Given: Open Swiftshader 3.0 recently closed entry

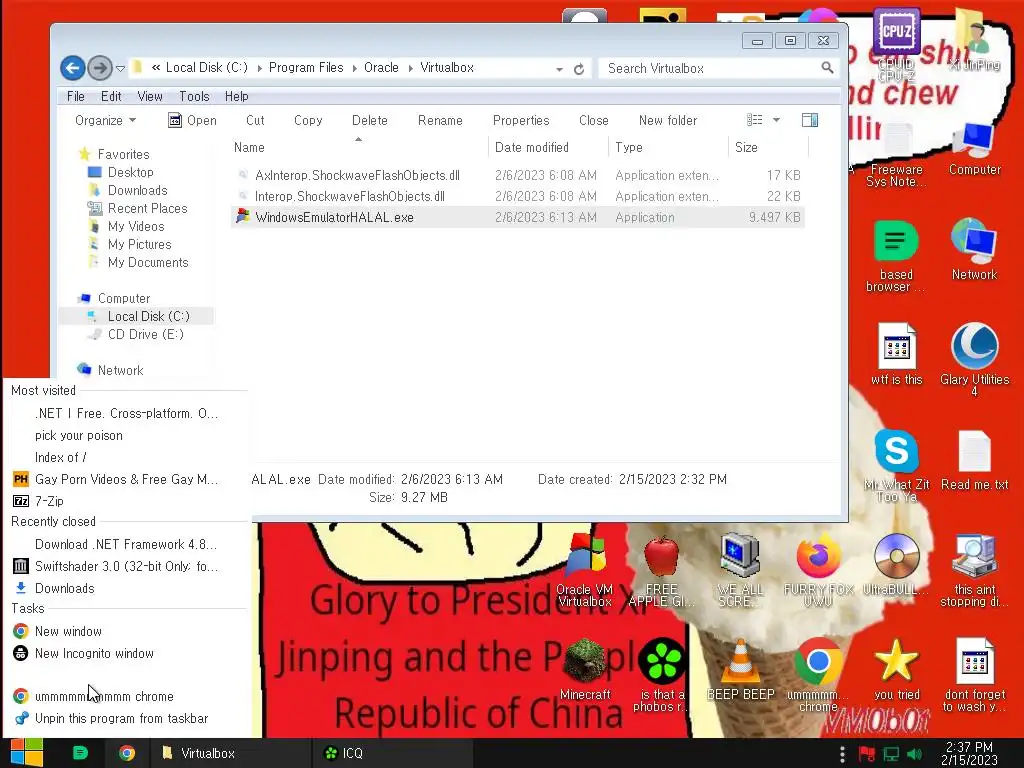Looking at the screenshot, I should click(x=127, y=566).
